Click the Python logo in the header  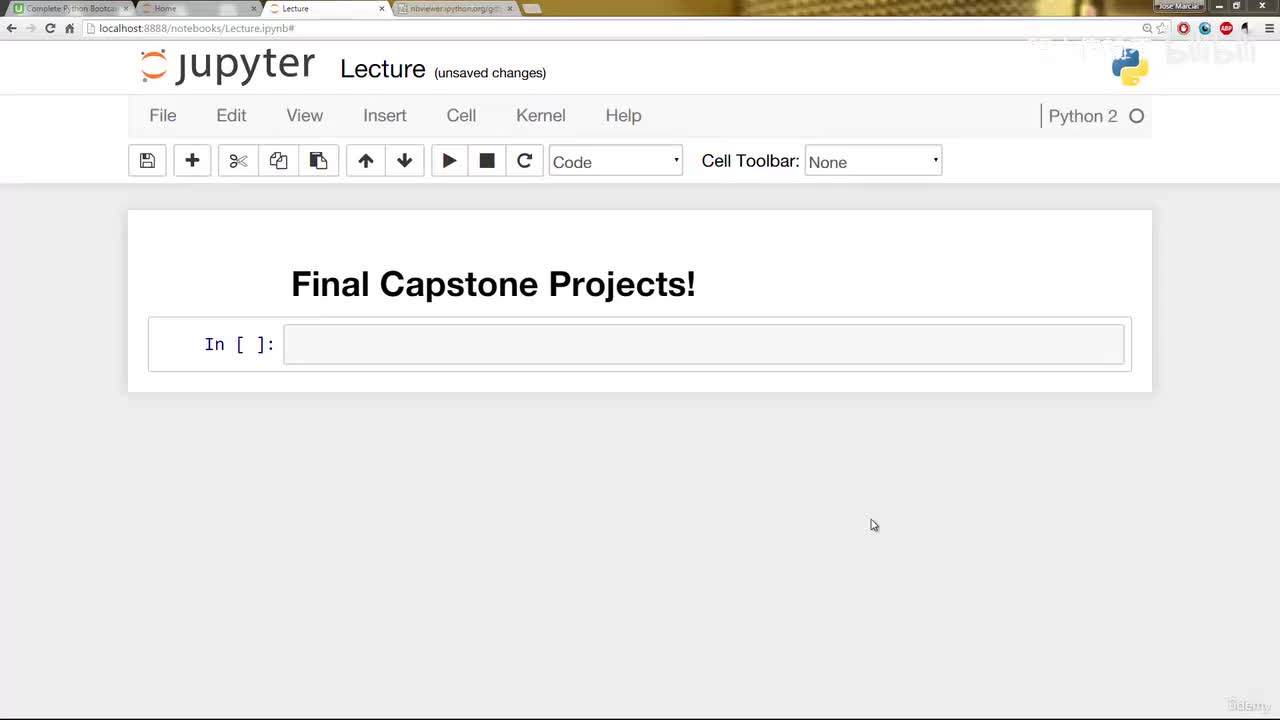[x=1130, y=67]
